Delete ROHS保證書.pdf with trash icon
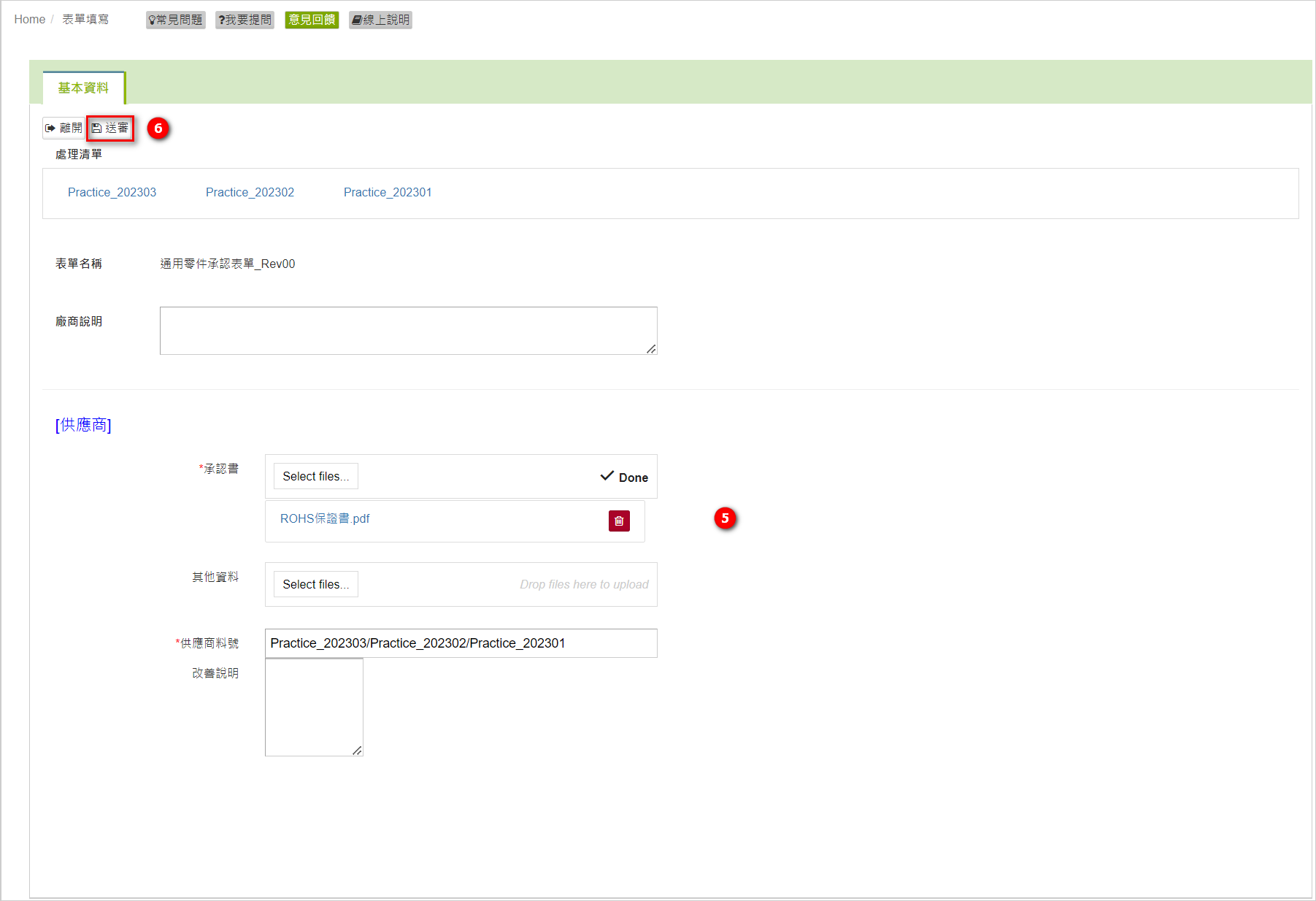Viewport: 1316px width, 901px height. pos(619,521)
